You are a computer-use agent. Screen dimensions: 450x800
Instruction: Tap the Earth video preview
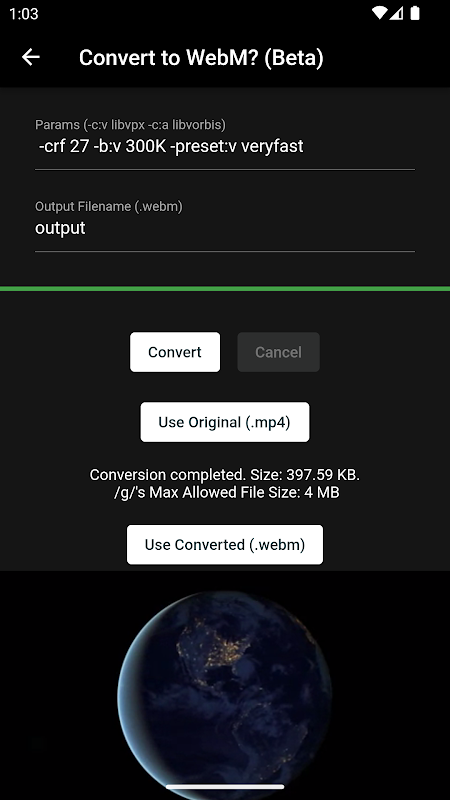tap(225, 685)
